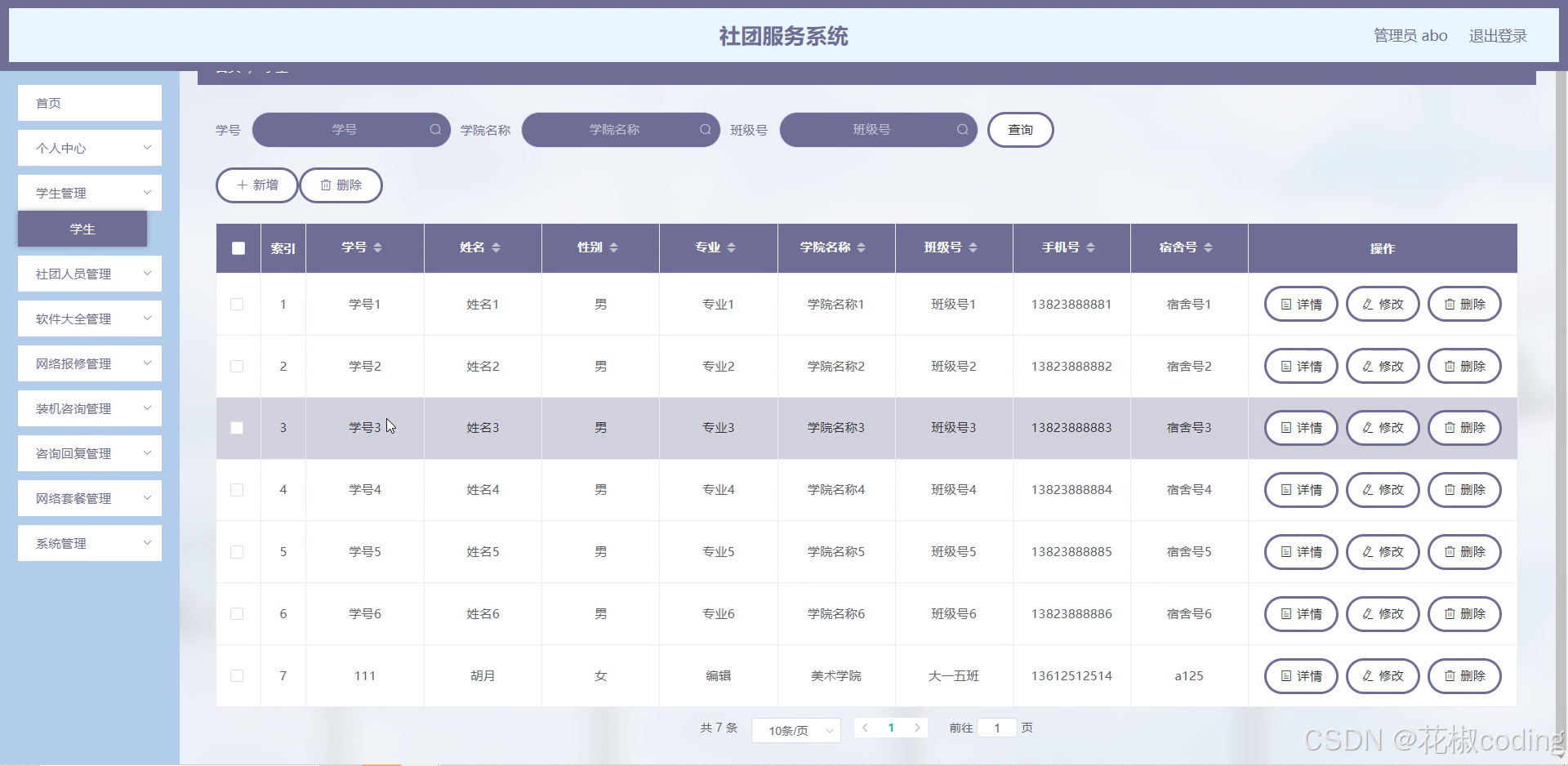The width and height of the screenshot is (1568, 766).
Task: Expand 网络套餐管理 sidebar menu
Action: point(90,498)
